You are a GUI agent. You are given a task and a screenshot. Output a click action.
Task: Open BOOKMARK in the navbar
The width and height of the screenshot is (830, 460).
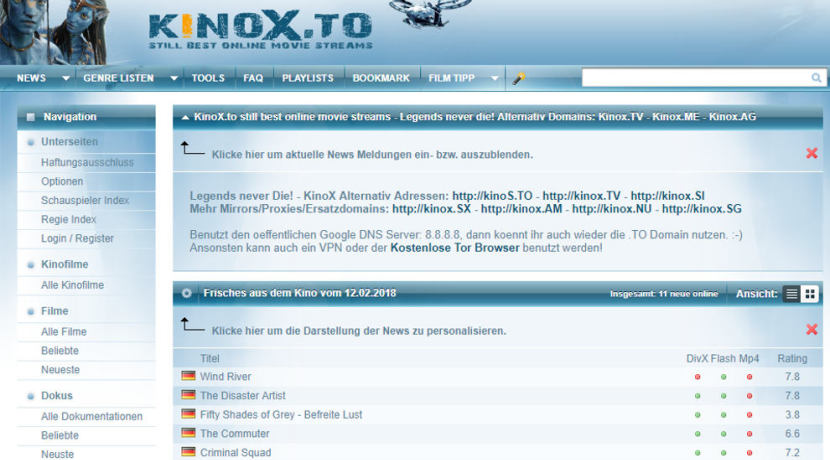coord(381,78)
